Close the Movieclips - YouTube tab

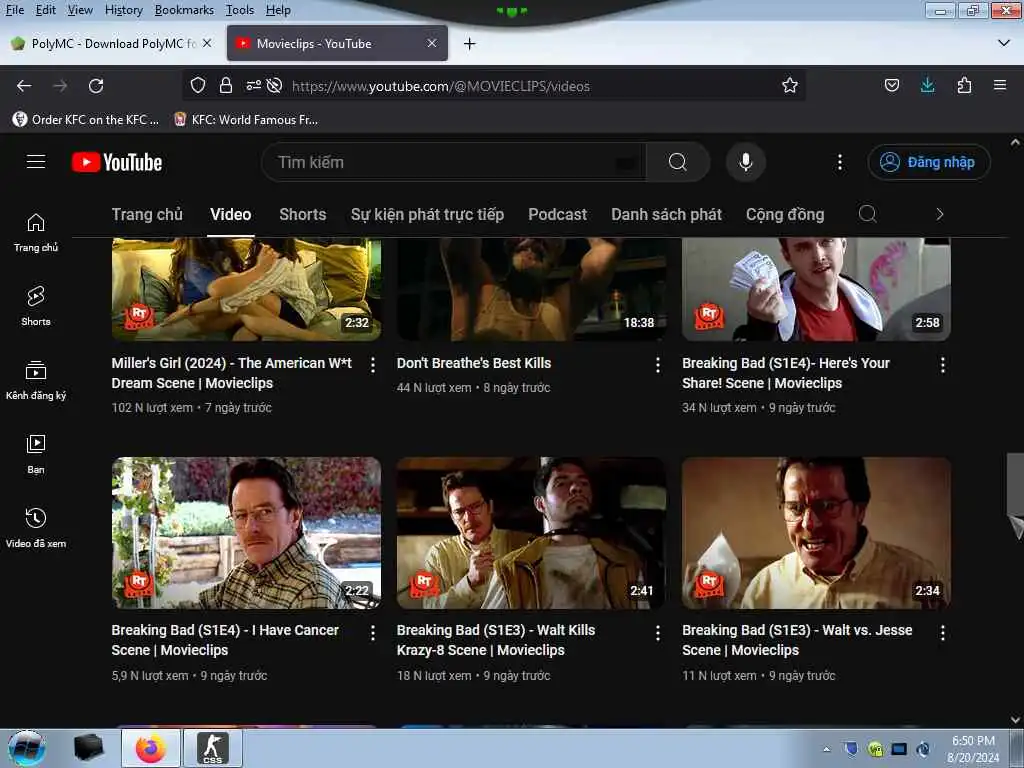click(x=432, y=43)
